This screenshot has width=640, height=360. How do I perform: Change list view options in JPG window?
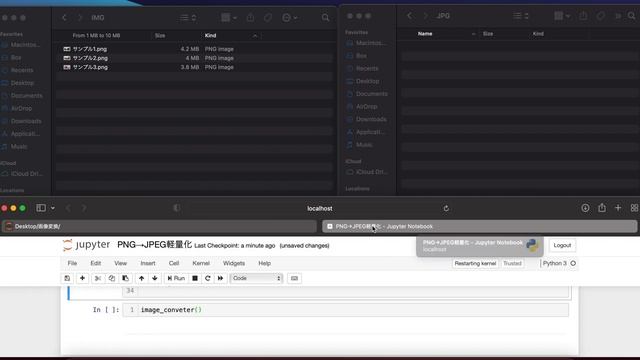click(521, 16)
